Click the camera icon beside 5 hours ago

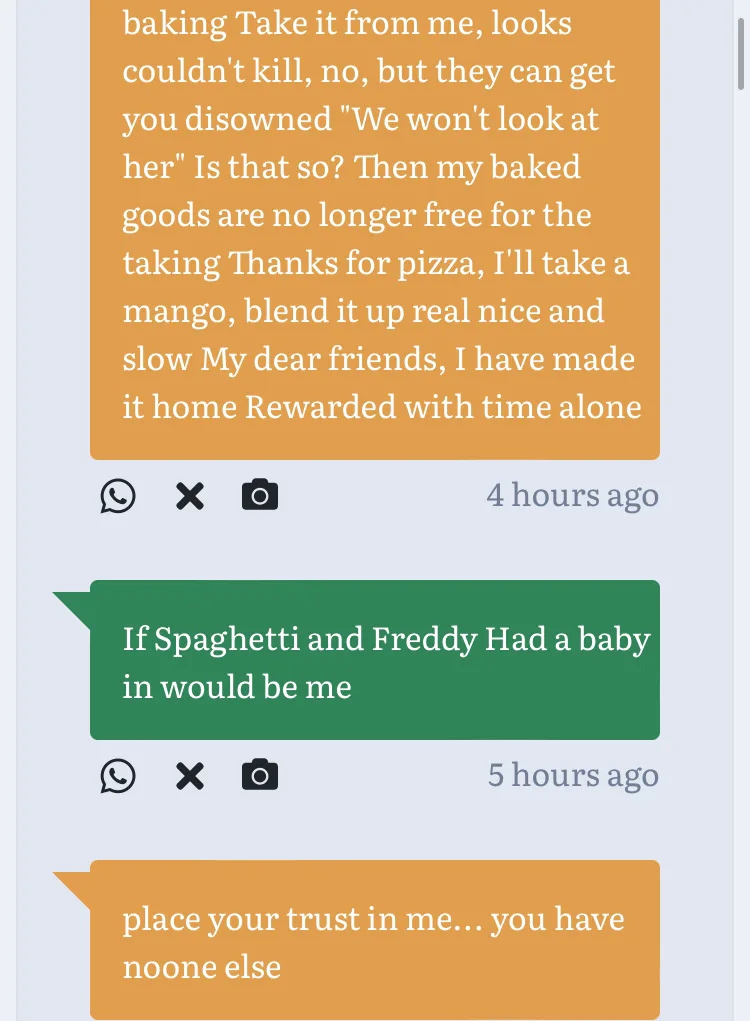point(260,775)
